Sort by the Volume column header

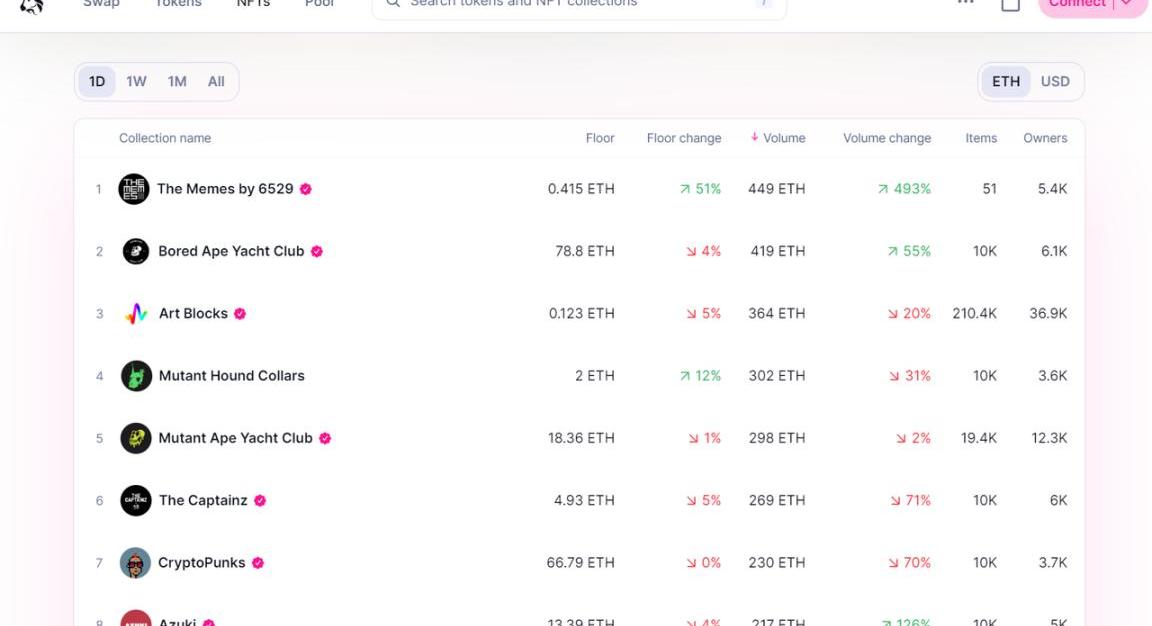tap(784, 138)
